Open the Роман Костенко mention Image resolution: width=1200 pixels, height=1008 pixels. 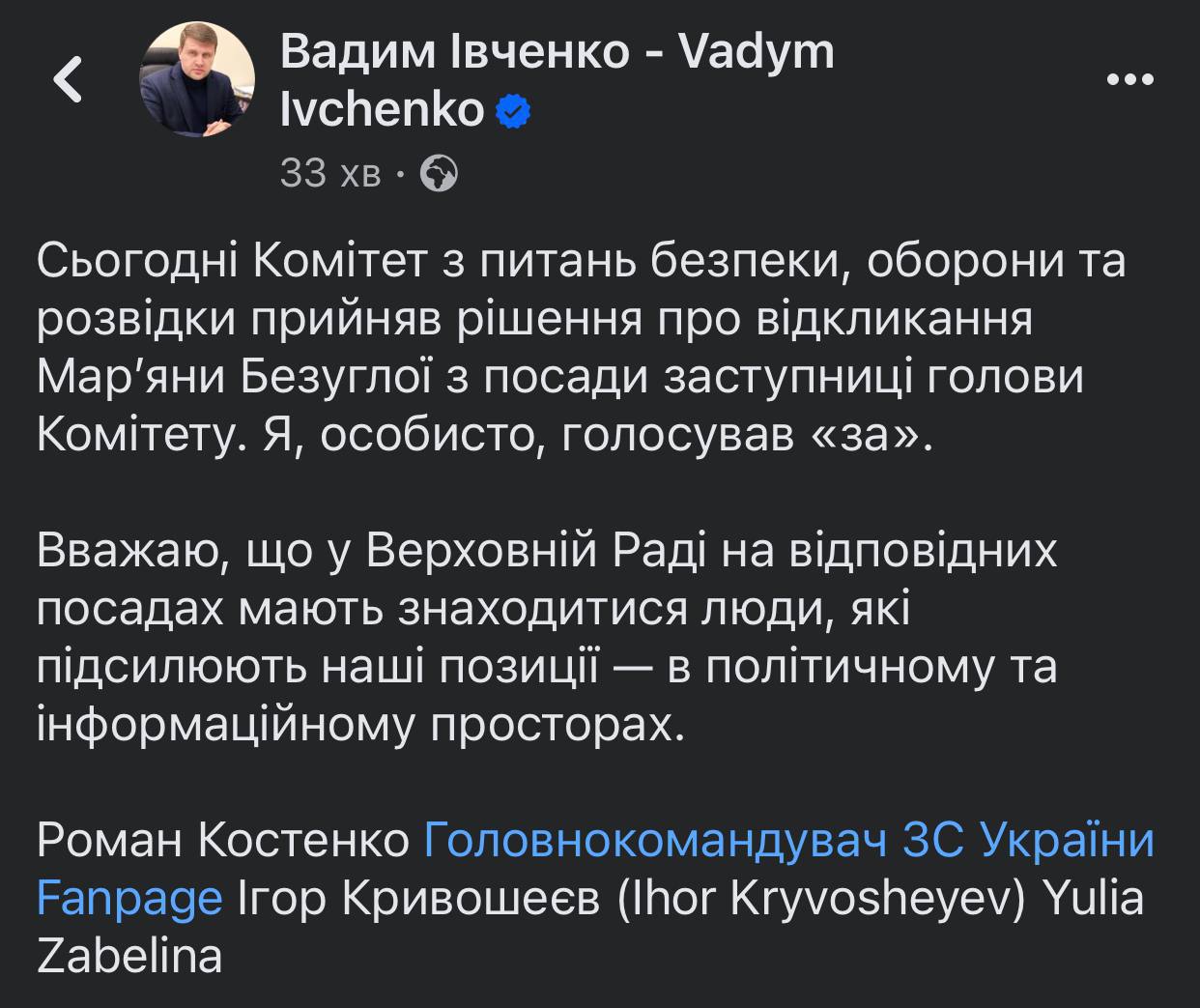tap(223, 841)
